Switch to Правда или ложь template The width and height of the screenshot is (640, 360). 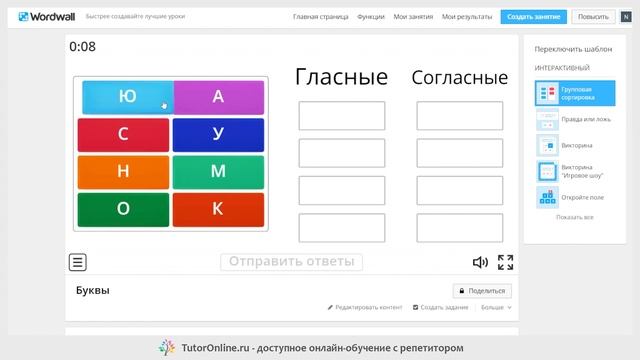point(575,119)
